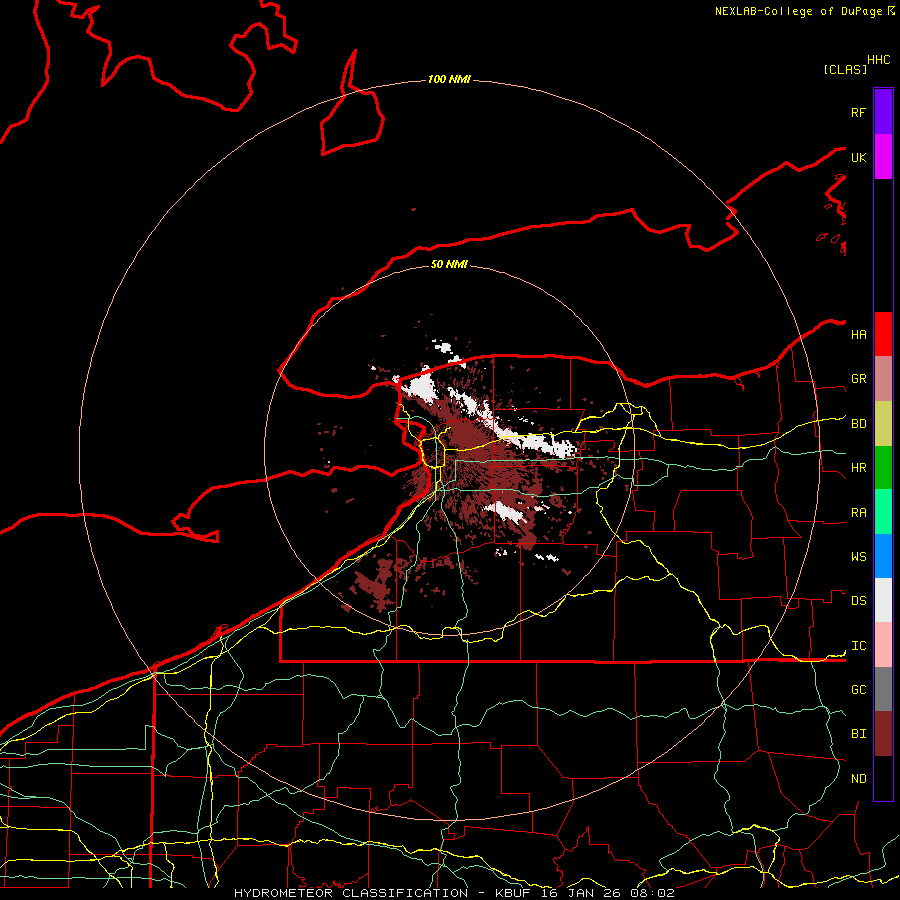The image size is (900, 900).
Task: Click the 'DS' legend label text
Action: (x=858, y=601)
